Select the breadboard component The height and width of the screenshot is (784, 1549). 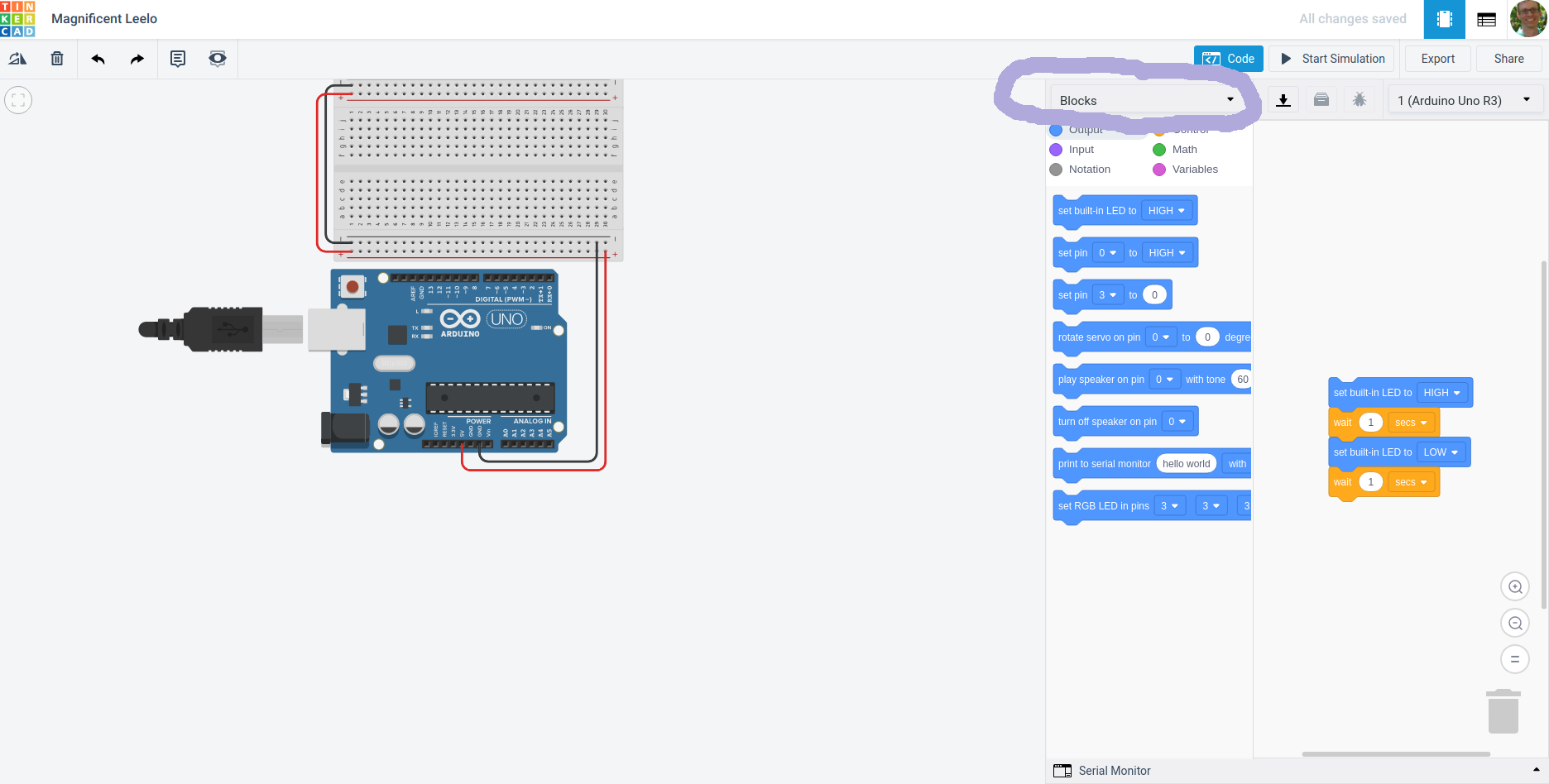478,170
